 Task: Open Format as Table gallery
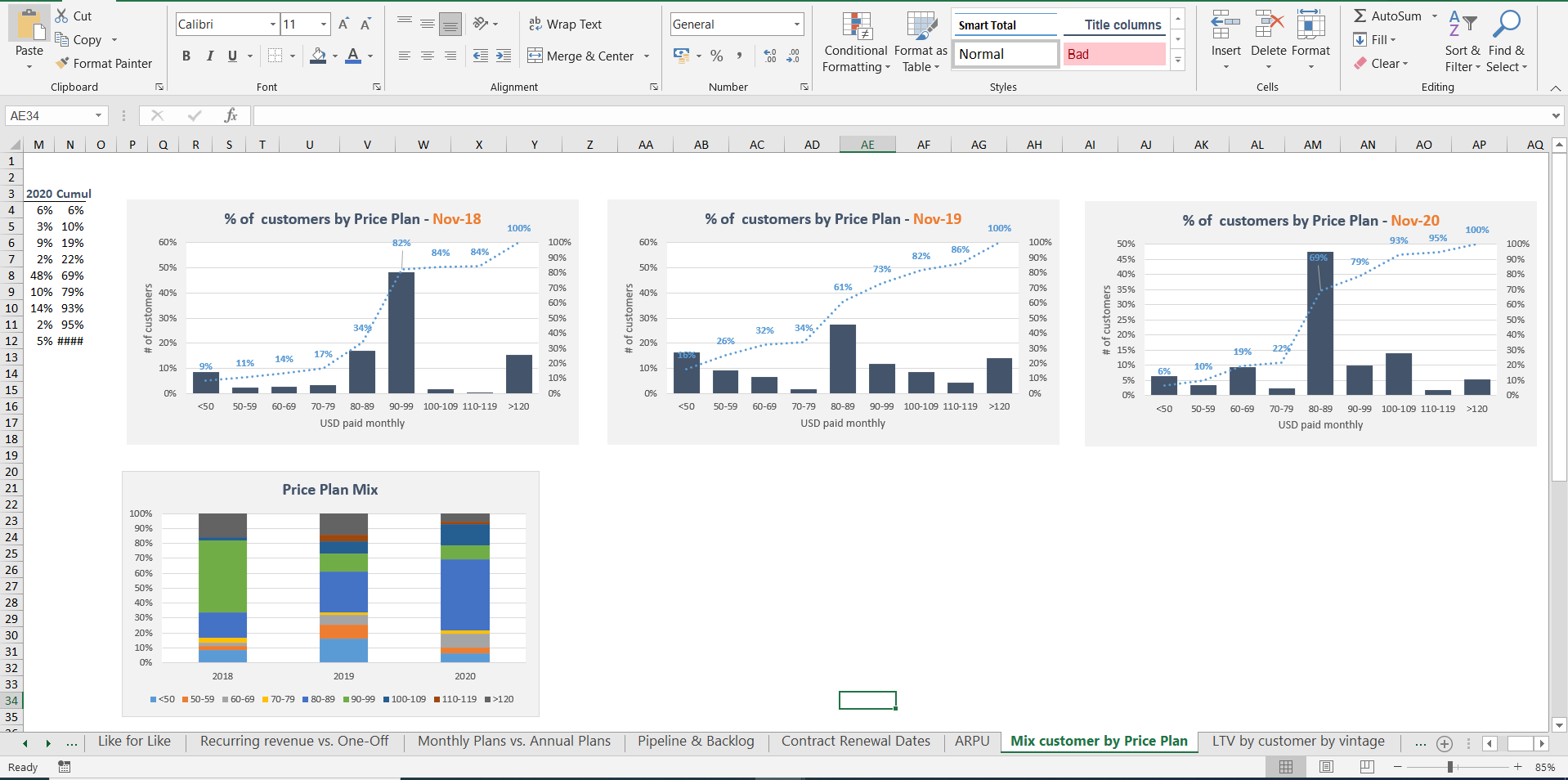click(921, 43)
